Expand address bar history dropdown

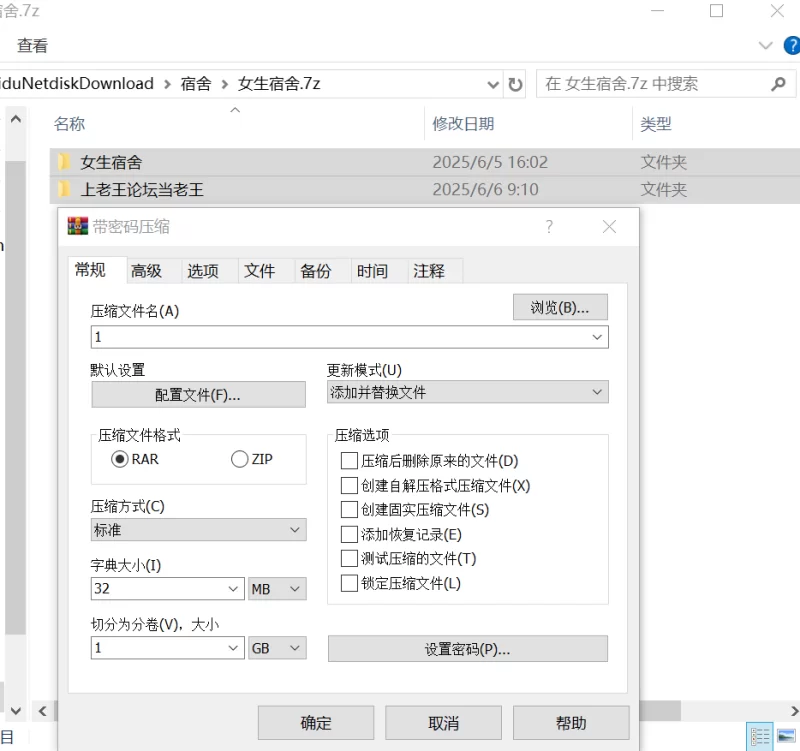click(x=493, y=84)
